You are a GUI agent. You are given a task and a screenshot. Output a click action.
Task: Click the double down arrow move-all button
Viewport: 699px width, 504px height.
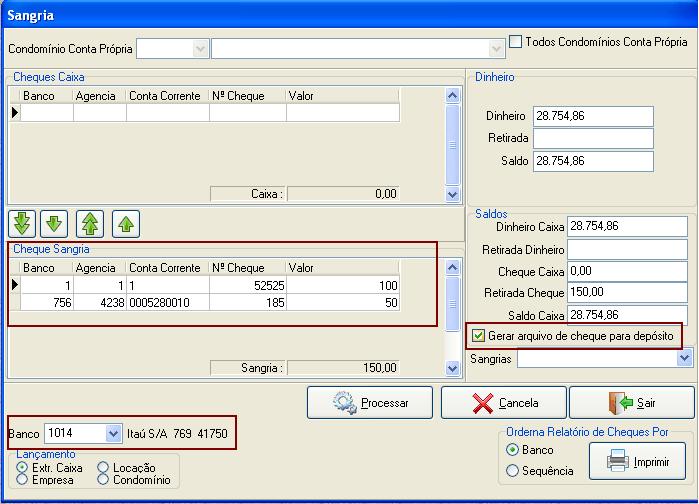[22, 223]
